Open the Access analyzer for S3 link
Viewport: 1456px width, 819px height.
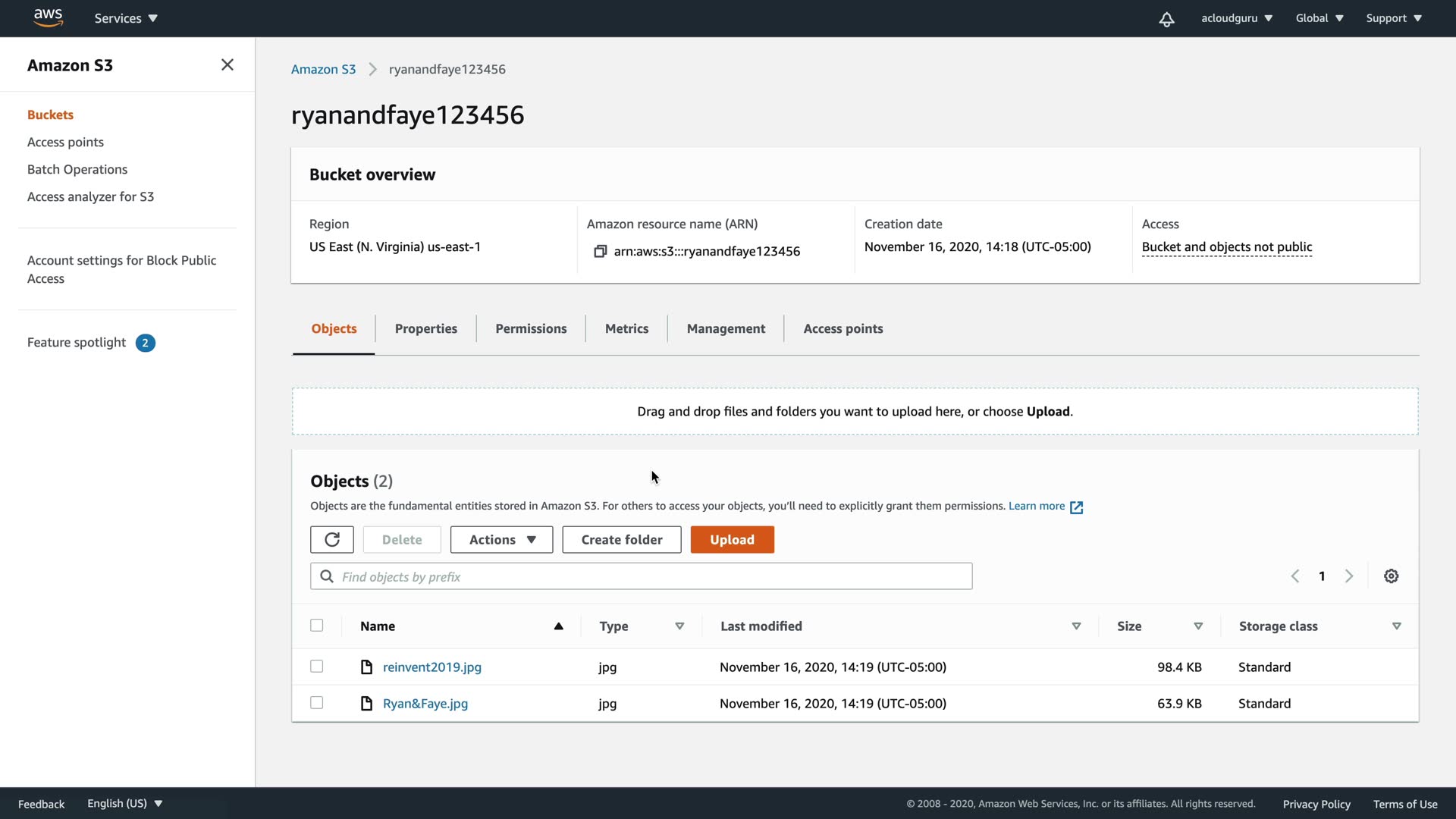(90, 196)
